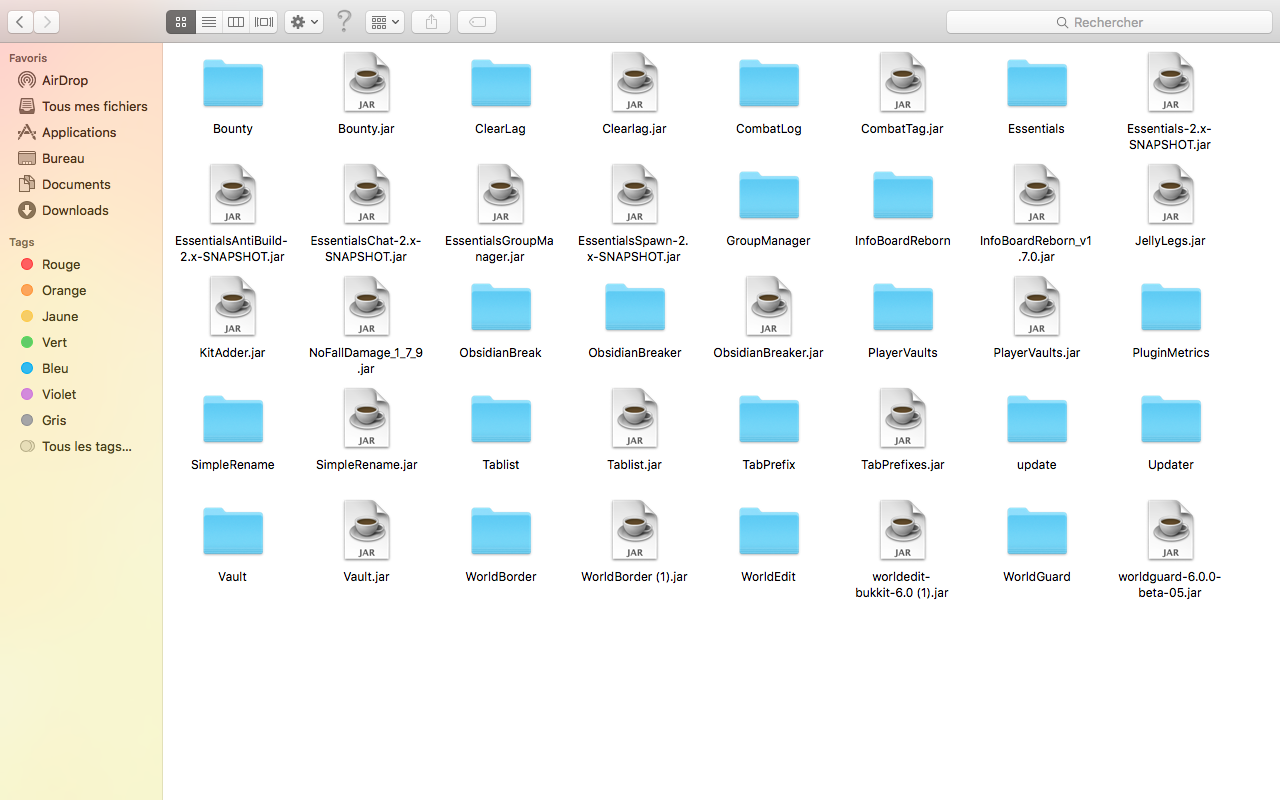Image resolution: width=1280 pixels, height=800 pixels.
Task: Select the Clearlag.jar file
Action: [x=635, y=82]
